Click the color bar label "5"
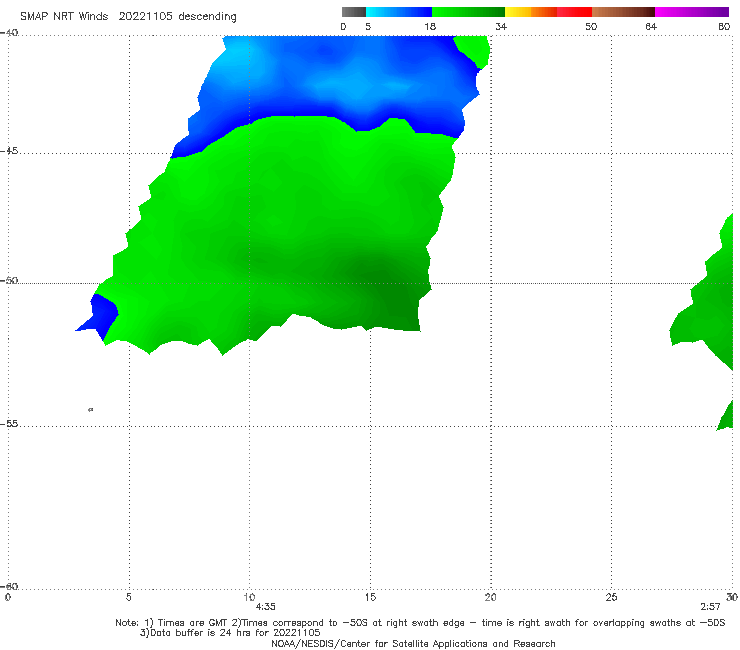 368,26
